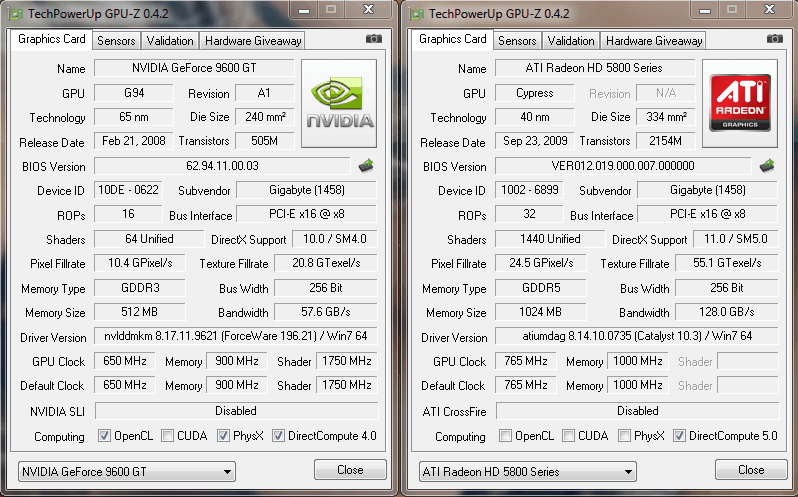Click the ATI CrossFire Disabled field

(x=637, y=411)
